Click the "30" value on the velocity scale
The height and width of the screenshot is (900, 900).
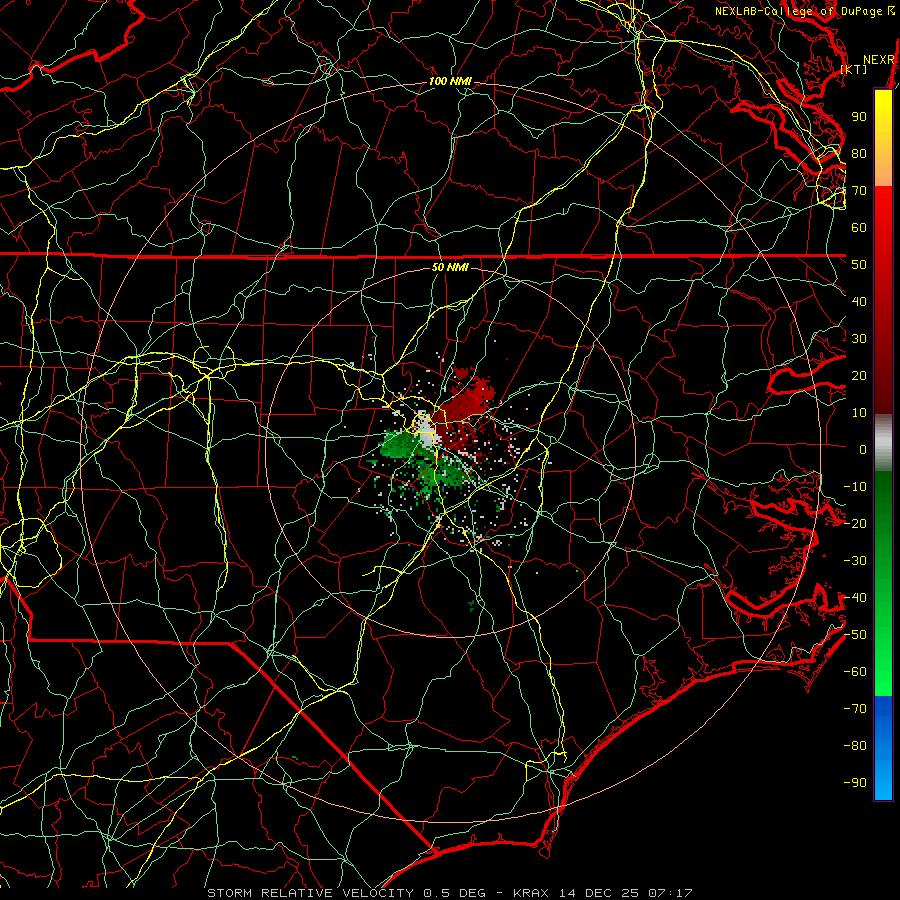[x=859, y=339]
